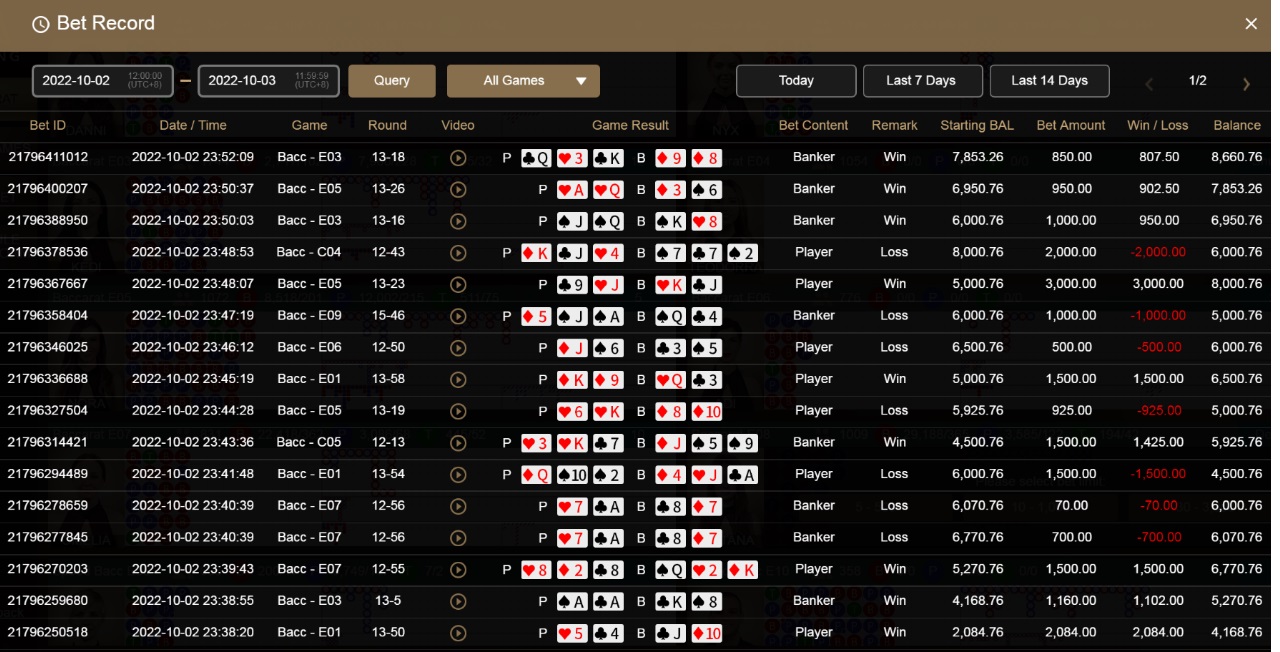Click the Query button
This screenshot has width=1280, height=652.
[x=392, y=81]
